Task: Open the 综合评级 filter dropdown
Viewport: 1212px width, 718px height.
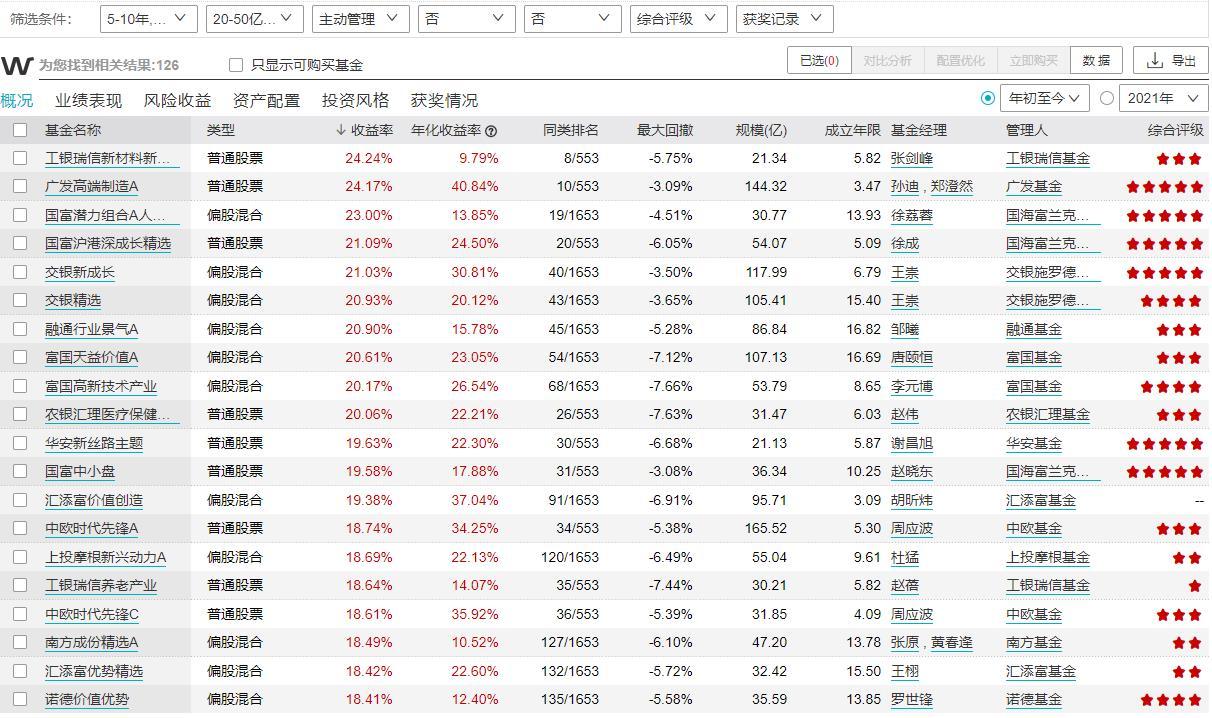Action: (679, 18)
